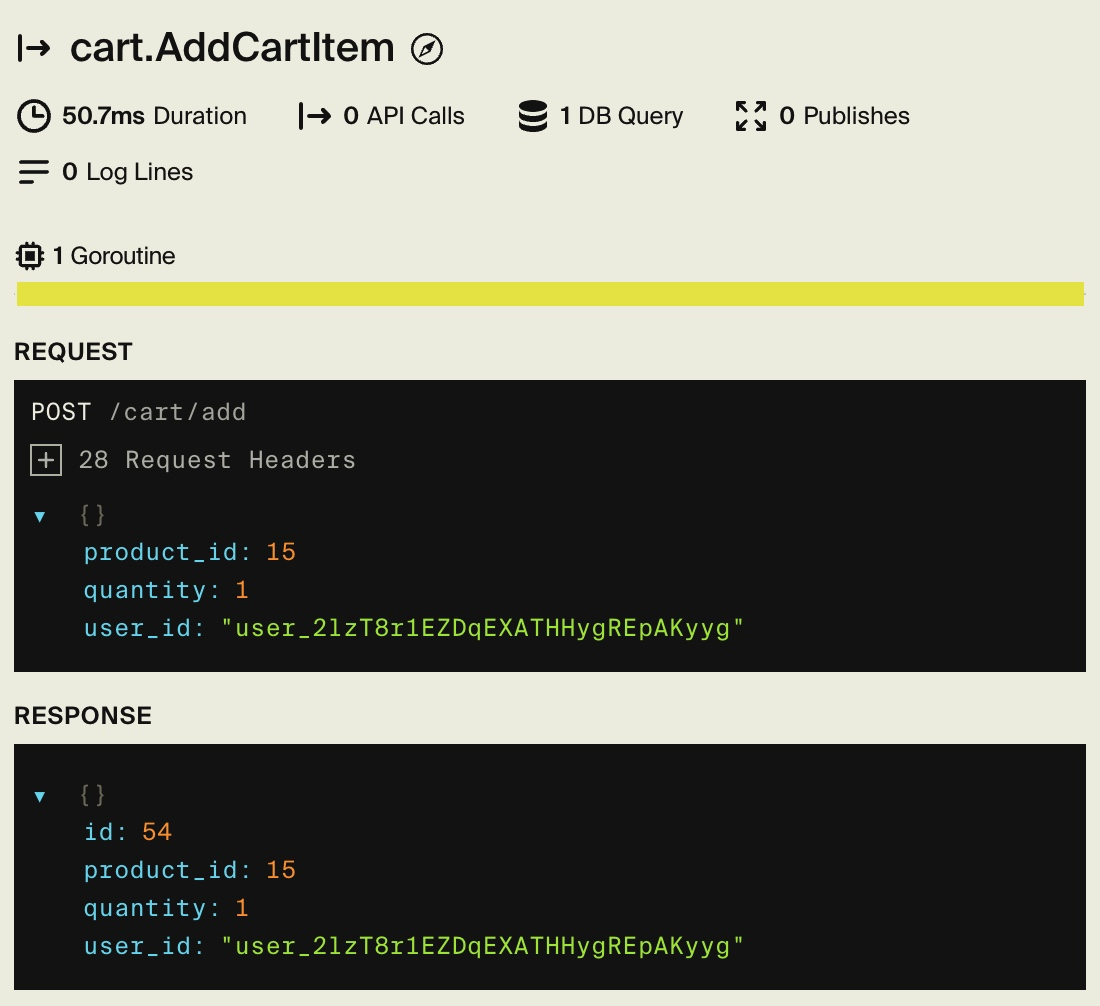Viewport: 1100px width, 1006px height.
Task: Click quantity: 1 in the request
Action: tap(166, 590)
